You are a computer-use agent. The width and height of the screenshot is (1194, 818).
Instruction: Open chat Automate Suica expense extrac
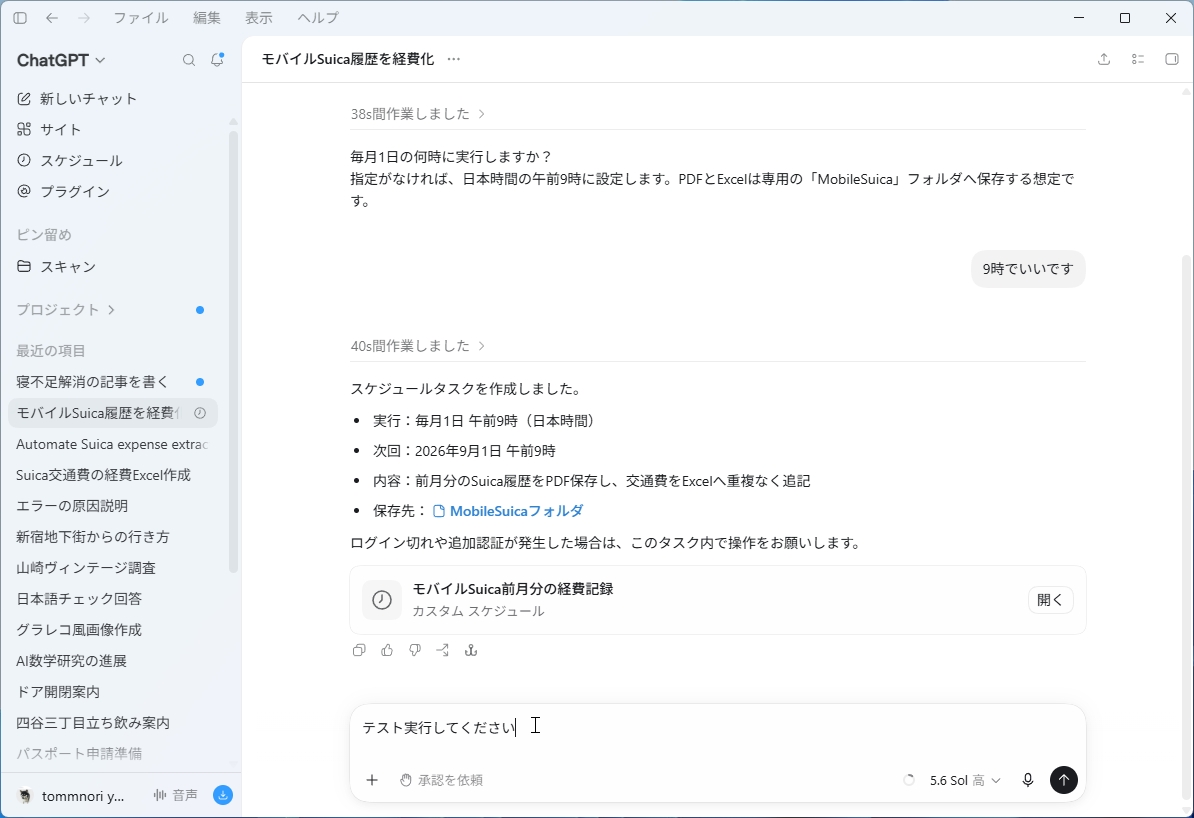[x=113, y=444]
